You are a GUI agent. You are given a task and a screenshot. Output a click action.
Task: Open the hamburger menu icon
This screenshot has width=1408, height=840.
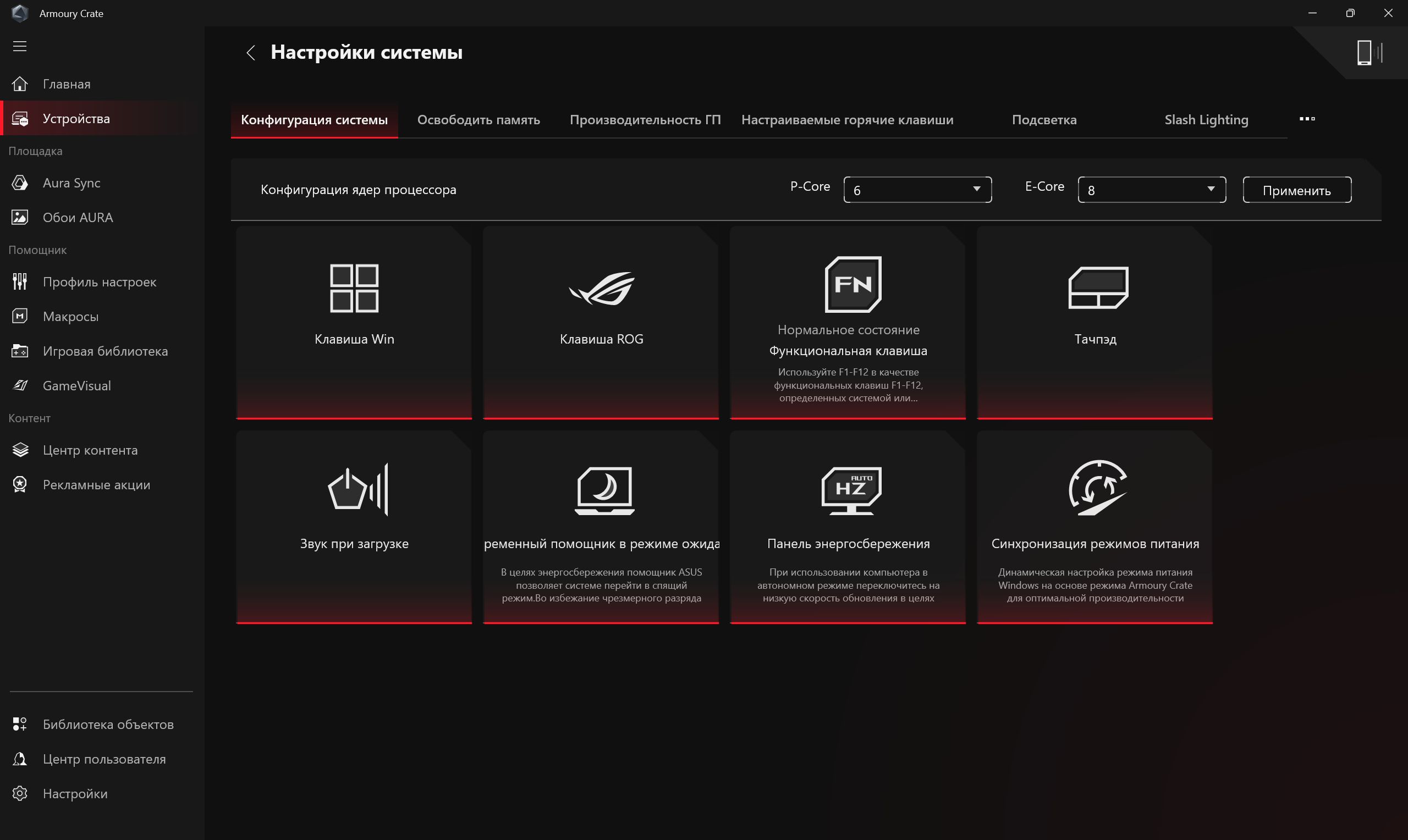pyautogui.click(x=20, y=46)
